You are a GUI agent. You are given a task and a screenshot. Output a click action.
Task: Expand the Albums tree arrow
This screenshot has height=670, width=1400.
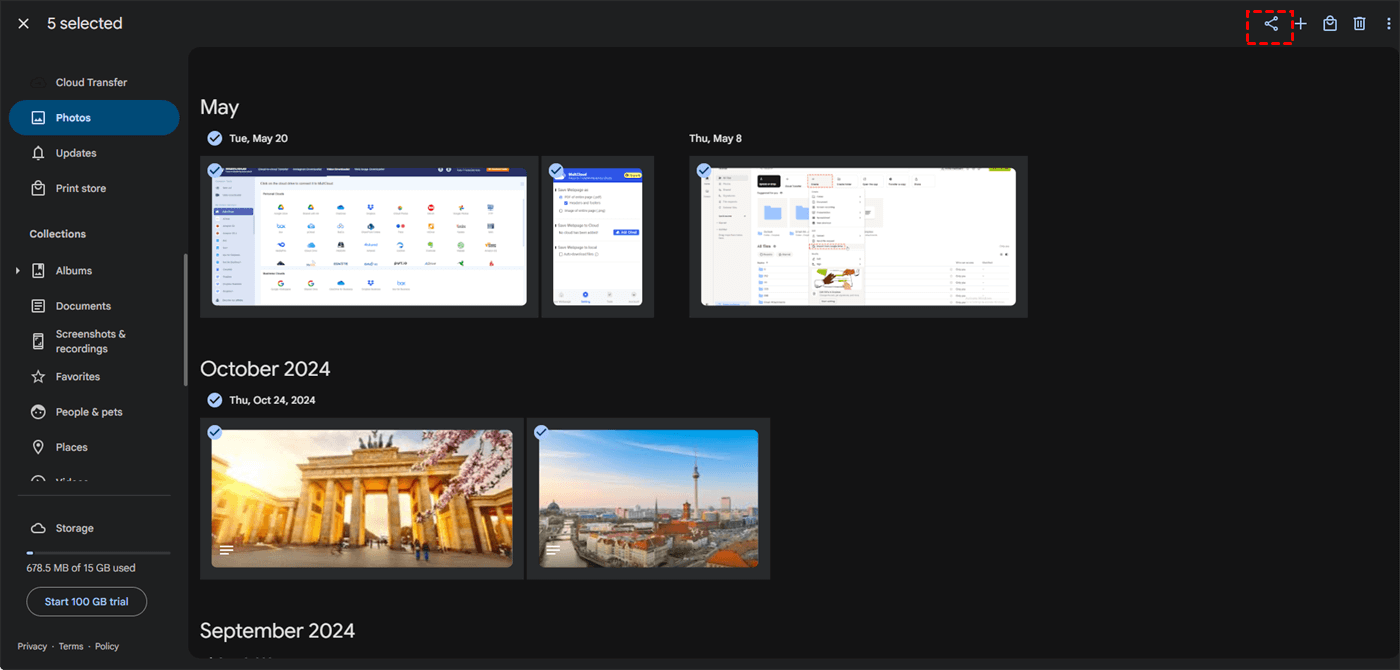[x=17, y=271]
